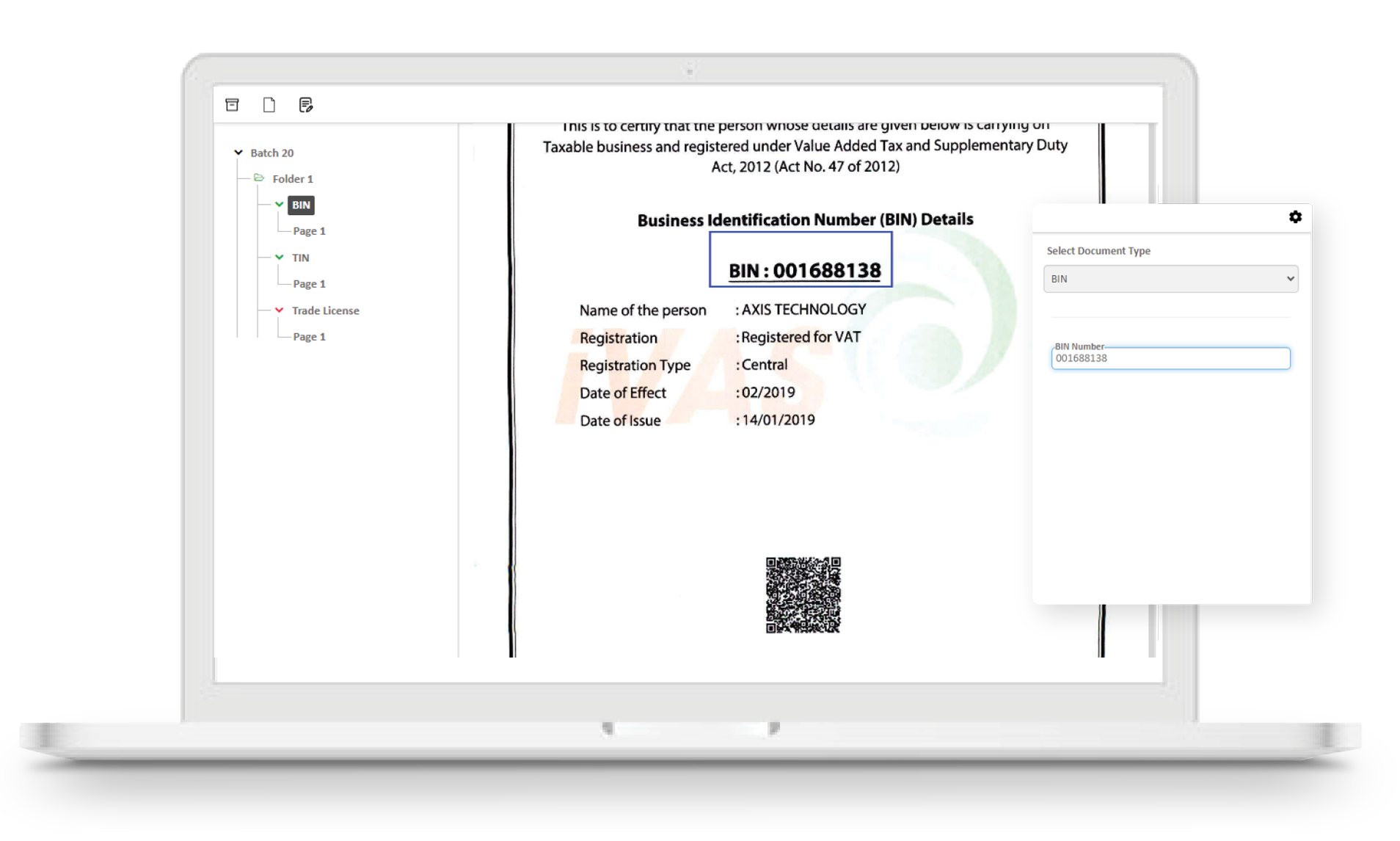Viewport: 1400px width, 841px height.
Task: Select Folder 1 in the tree
Action: pyautogui.click(x=293, y=179)
